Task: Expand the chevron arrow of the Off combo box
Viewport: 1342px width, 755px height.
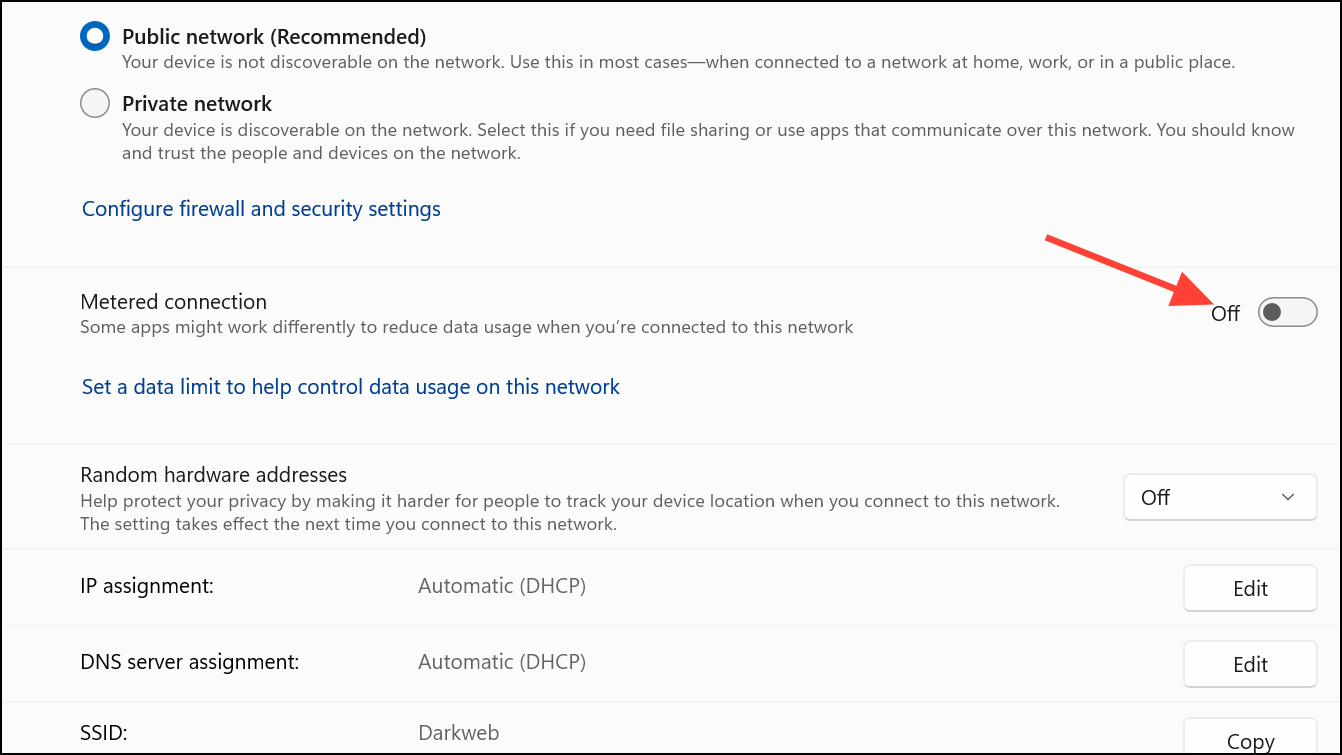Action: pos(1288,497)
